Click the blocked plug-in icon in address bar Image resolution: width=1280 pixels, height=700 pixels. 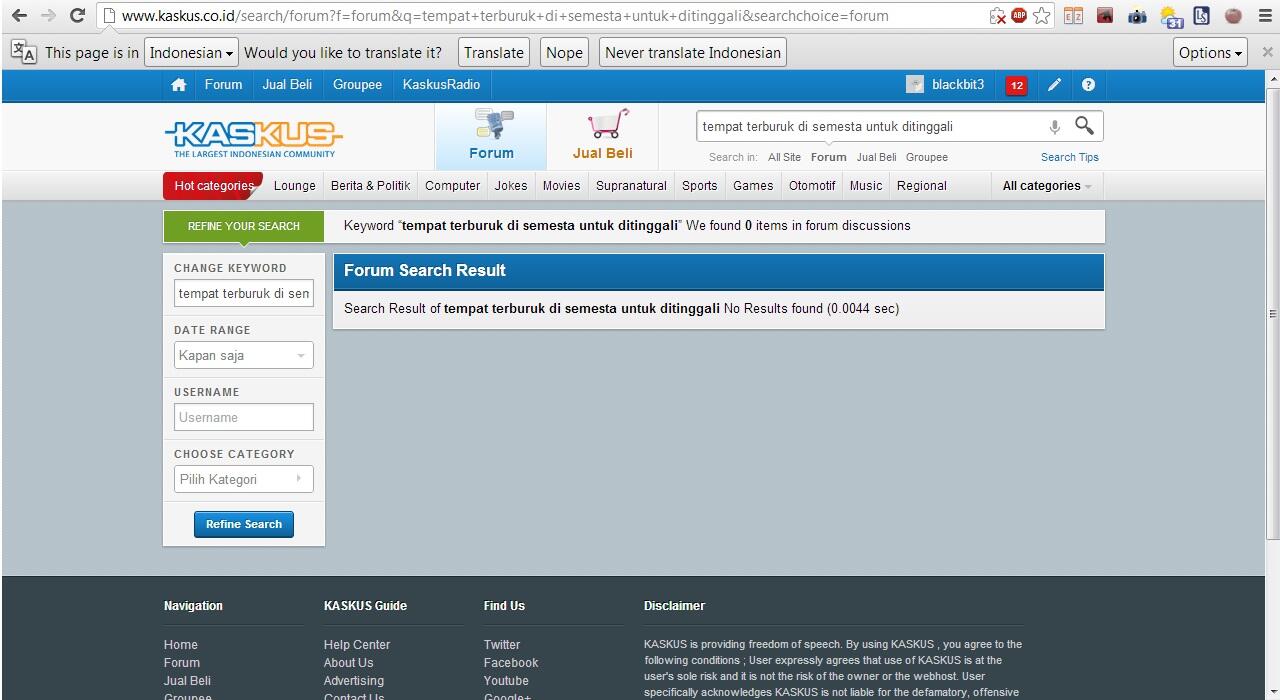pyautogui.click(x=997, y=16)
